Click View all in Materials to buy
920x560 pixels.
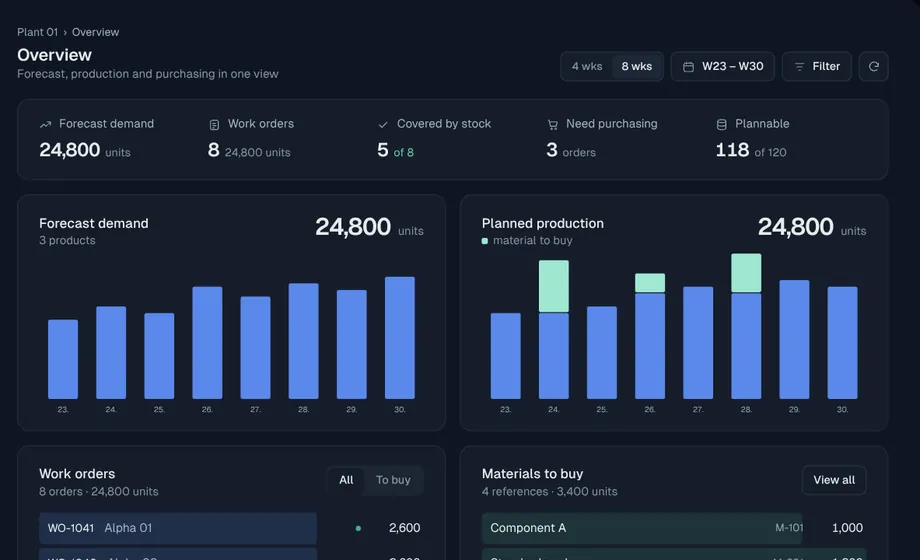834,480
